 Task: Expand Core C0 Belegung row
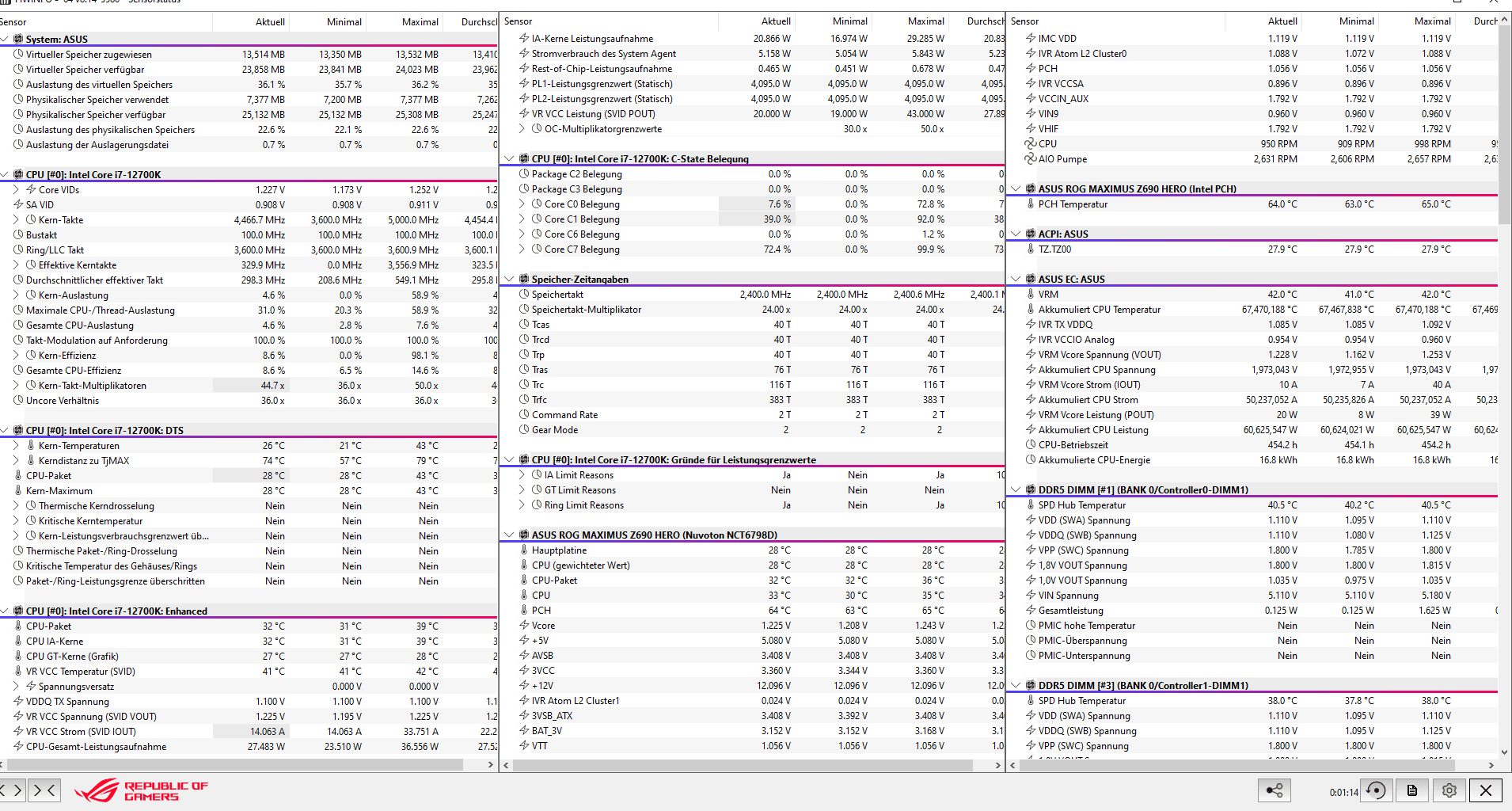coord(522,204)
